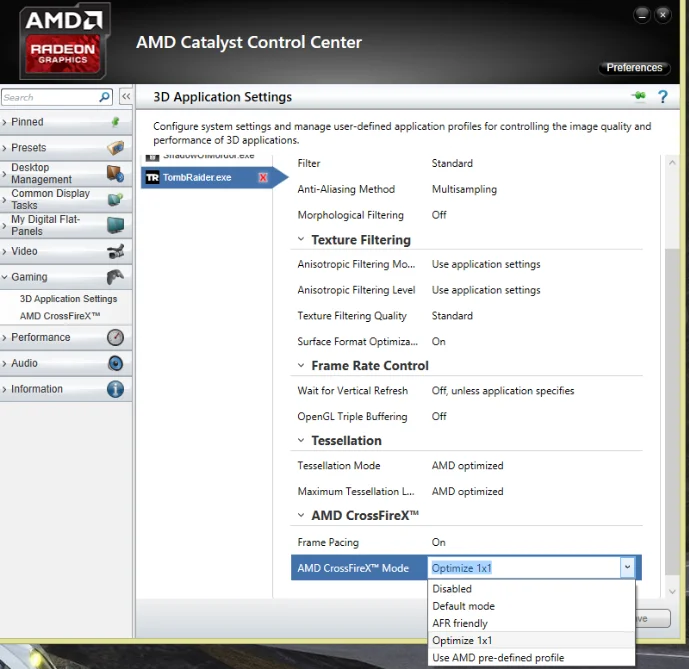689x669 pixels.
Task: Click the My Digital Flat-Panels monitor icon
Action: coord(116,225)
